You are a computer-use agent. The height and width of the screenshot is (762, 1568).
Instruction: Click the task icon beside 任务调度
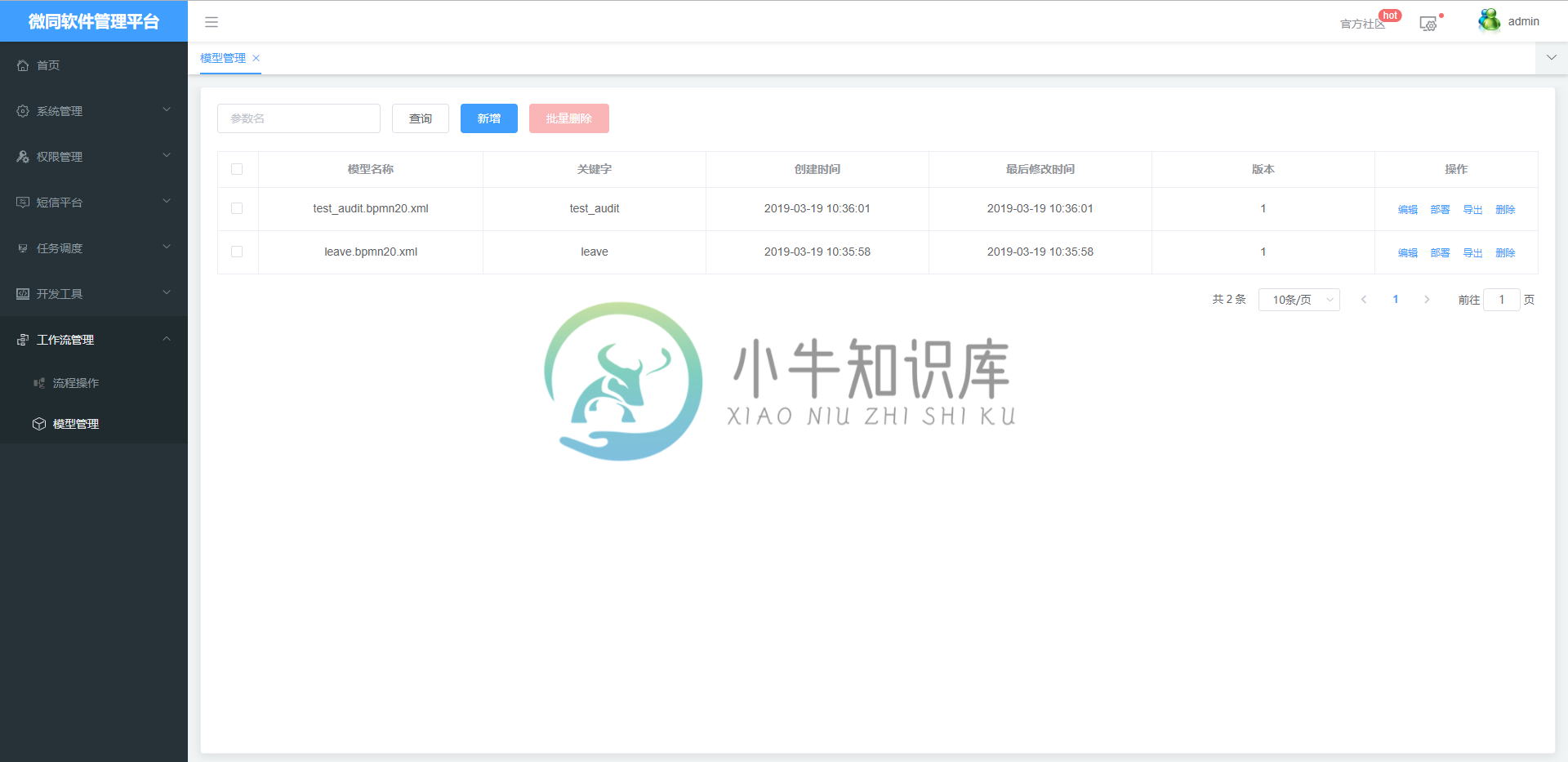23,248
